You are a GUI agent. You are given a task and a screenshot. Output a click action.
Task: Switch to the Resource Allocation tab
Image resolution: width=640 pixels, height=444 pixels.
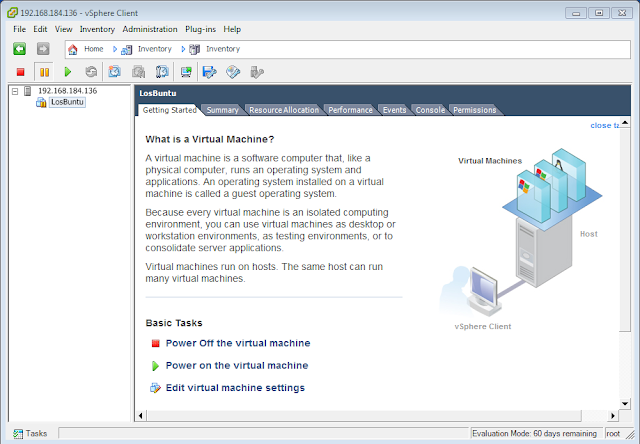[284, 110]
